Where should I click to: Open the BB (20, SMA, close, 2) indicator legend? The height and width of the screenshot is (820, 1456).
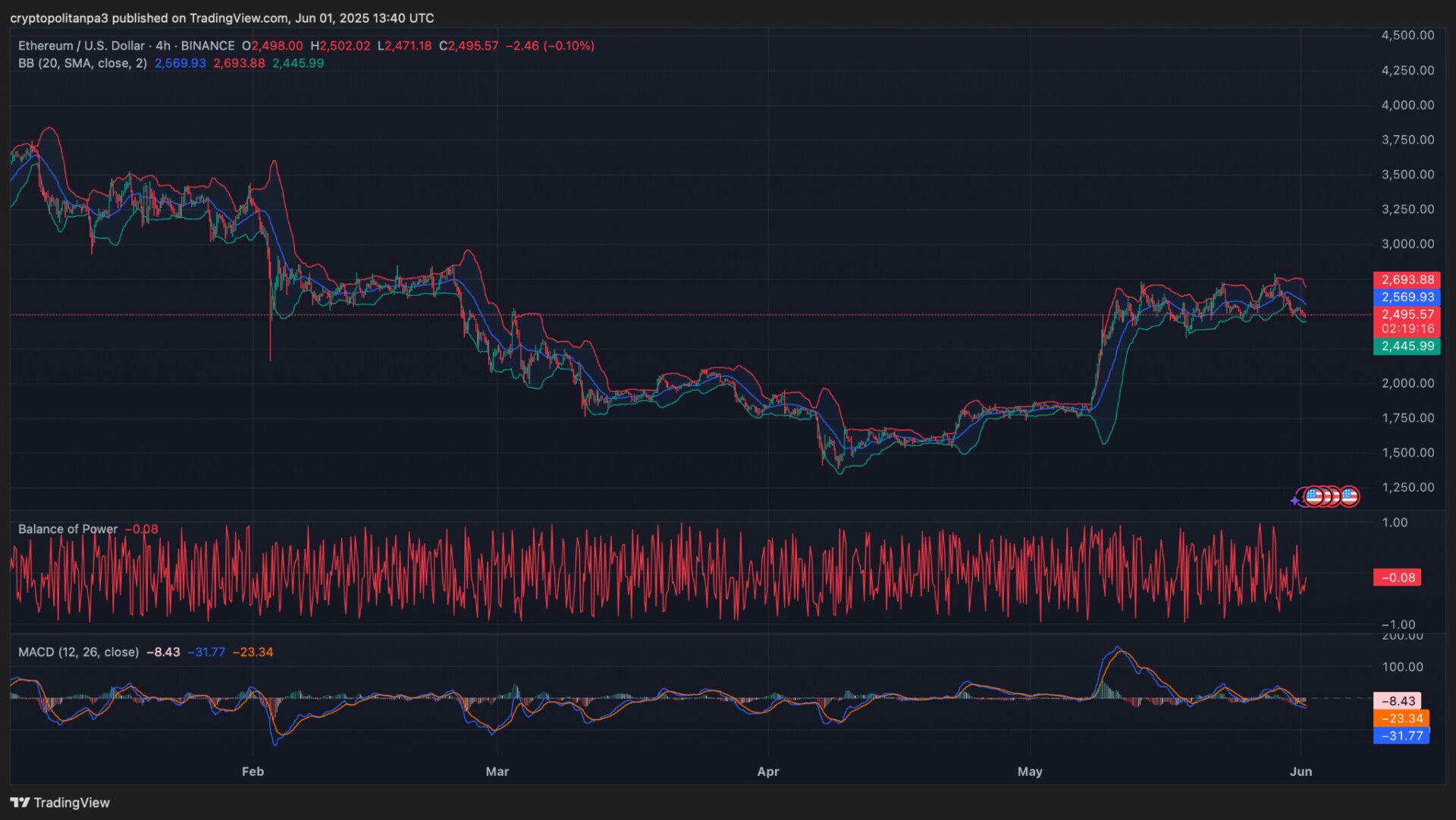click(83, 63)
